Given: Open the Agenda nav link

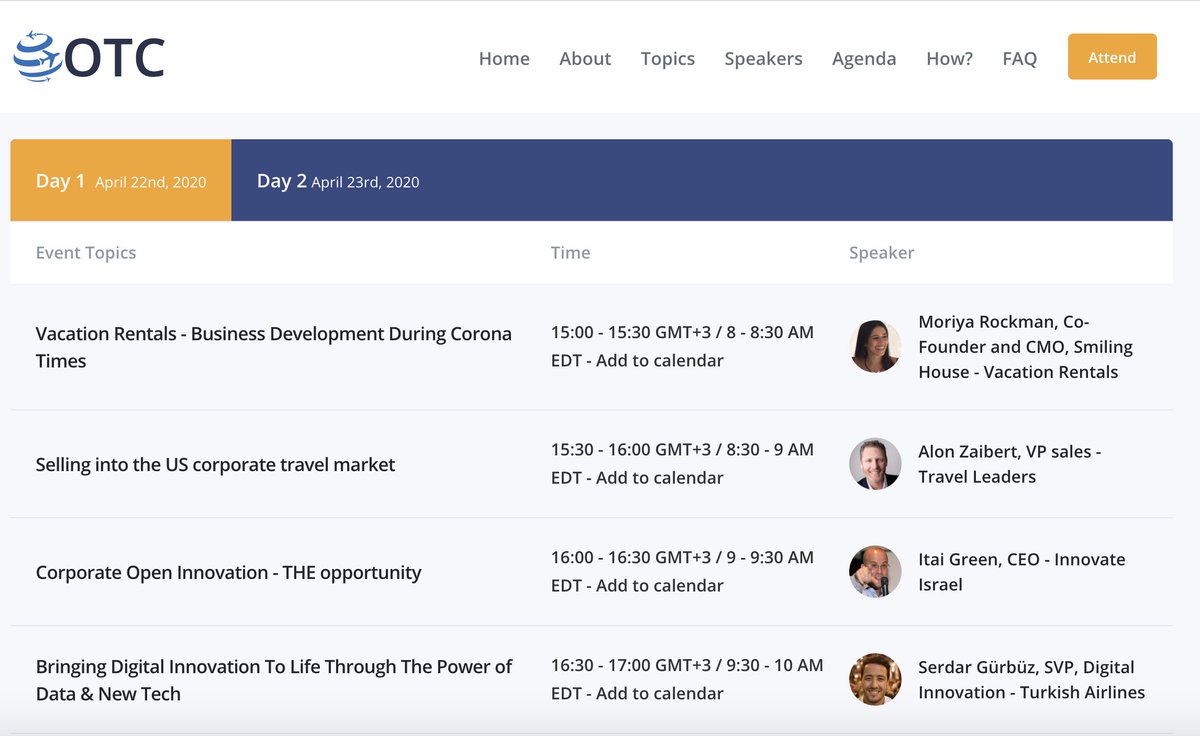Looking at the screenshot, I should [864, 59].
